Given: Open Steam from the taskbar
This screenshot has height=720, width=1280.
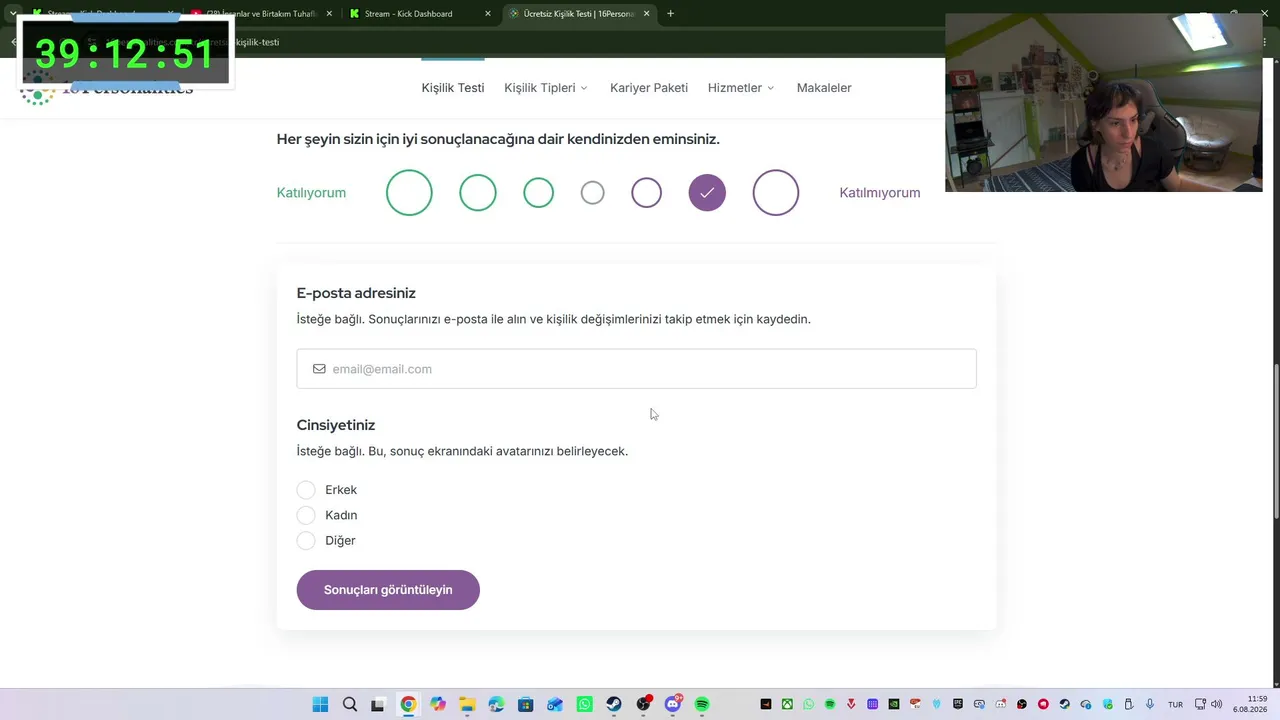Looking at the screenshot, I should pyautogui.click(x=614, y=704).
